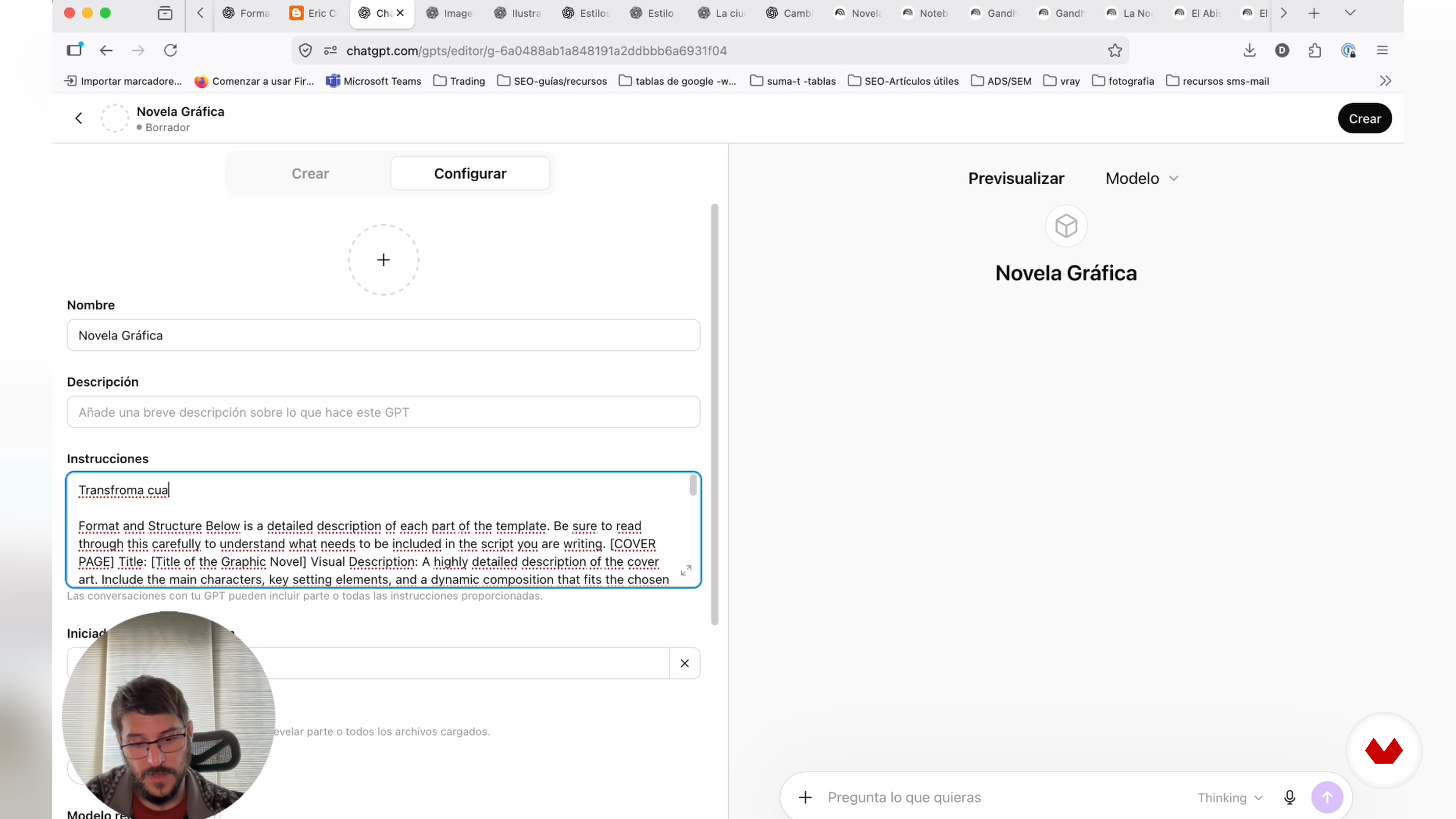Viewport: 1456px width, 819px height.
Task: Toggle the sidebar panel icon
Action: 75,50
